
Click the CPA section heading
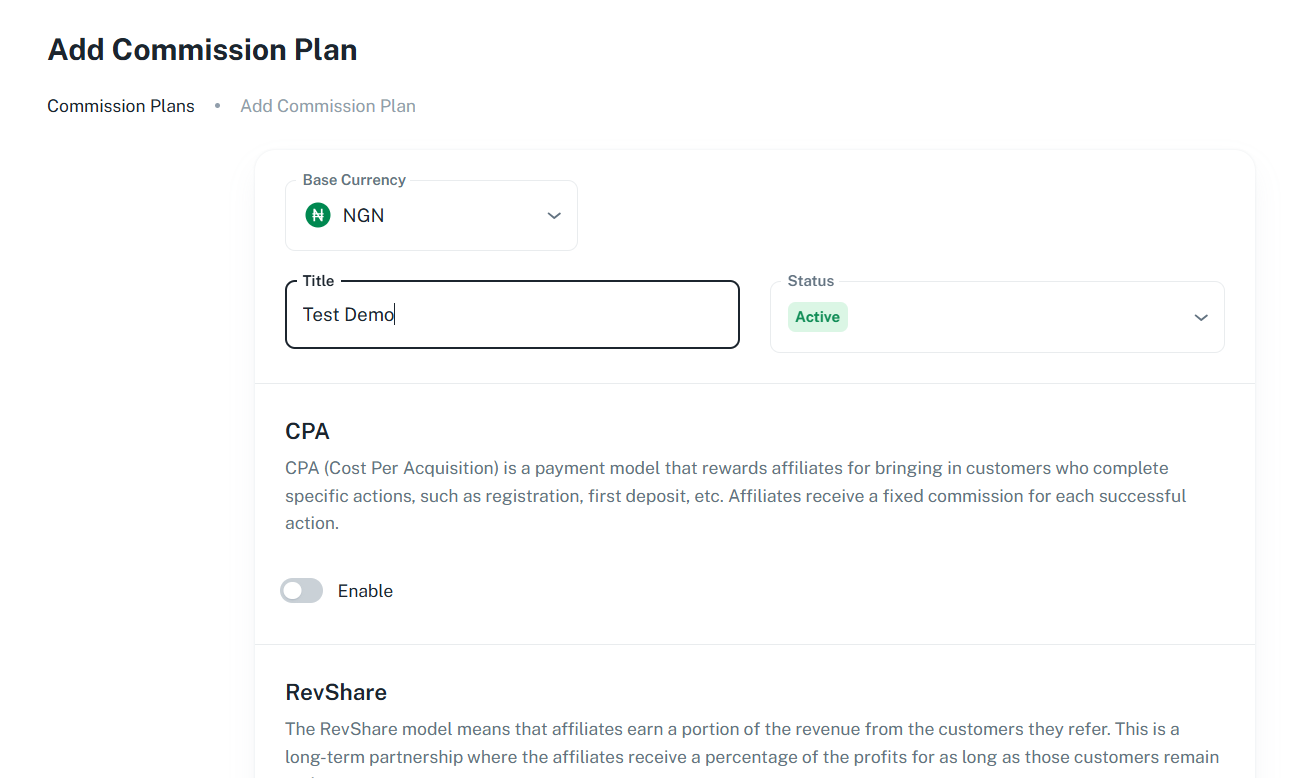[307, 431]
